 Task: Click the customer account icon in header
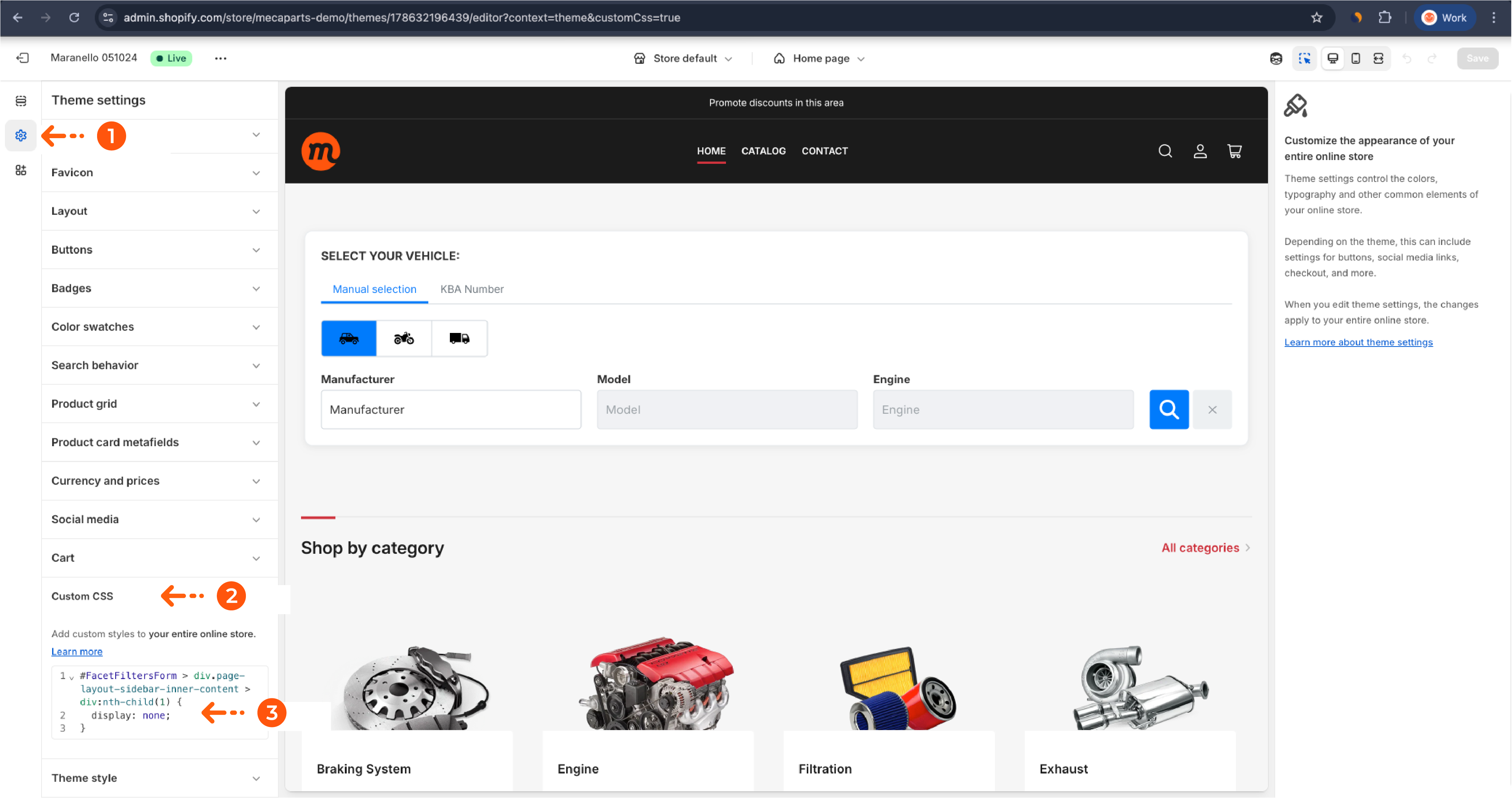1200,151
